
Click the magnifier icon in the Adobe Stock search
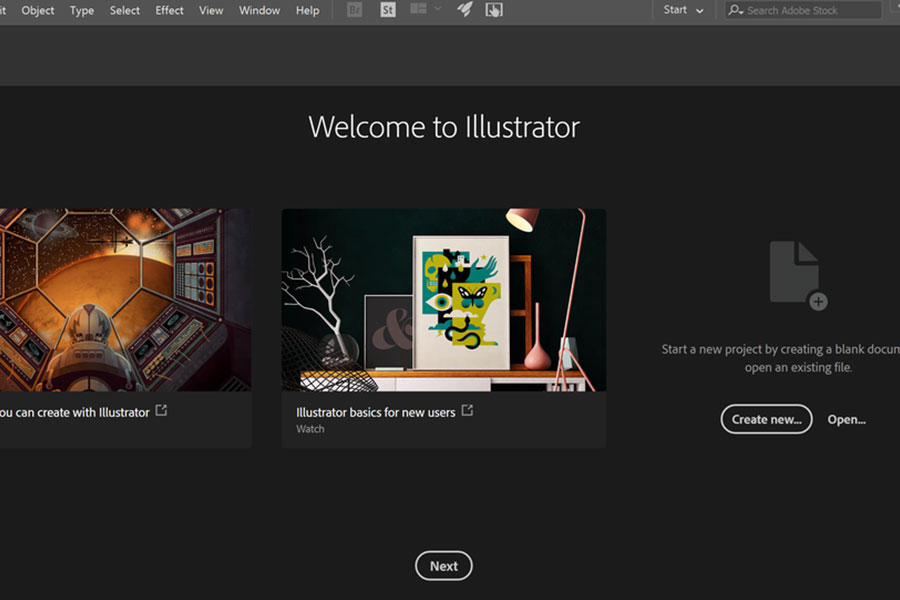pos(735,10)
